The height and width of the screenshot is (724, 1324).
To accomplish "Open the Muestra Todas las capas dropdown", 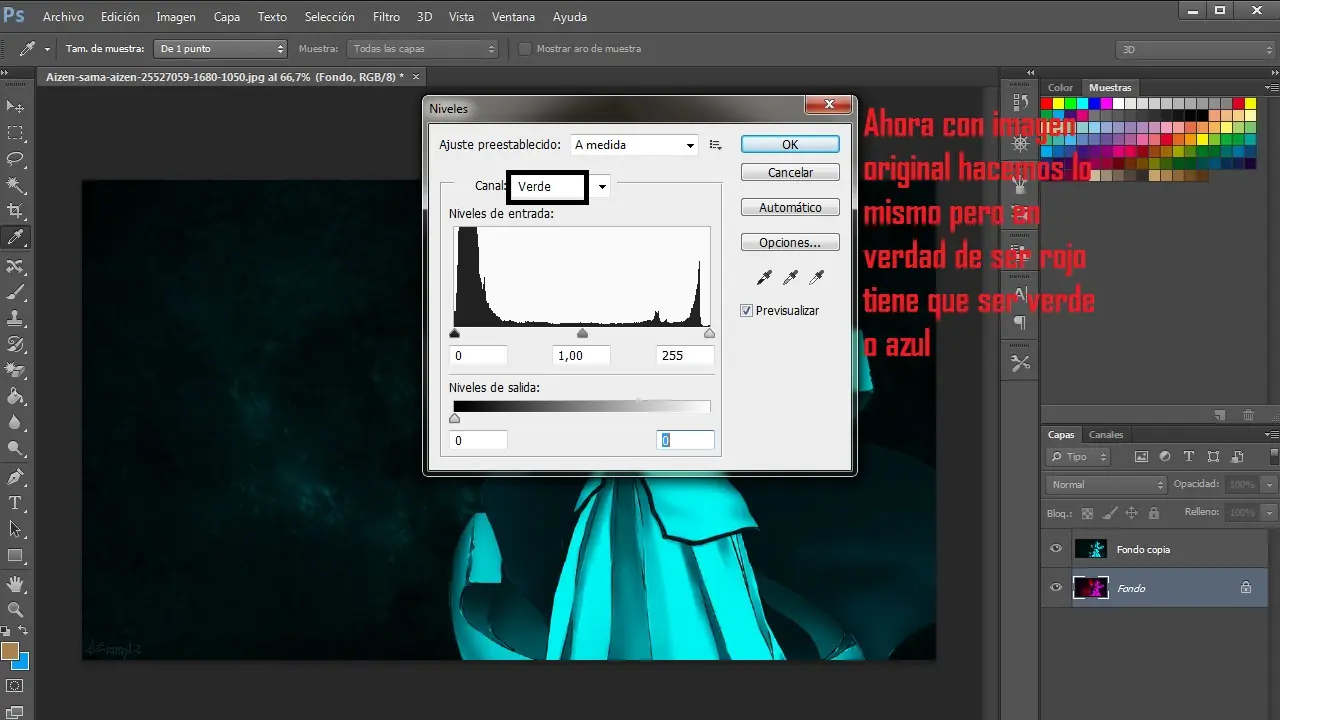I will (421, 49).
